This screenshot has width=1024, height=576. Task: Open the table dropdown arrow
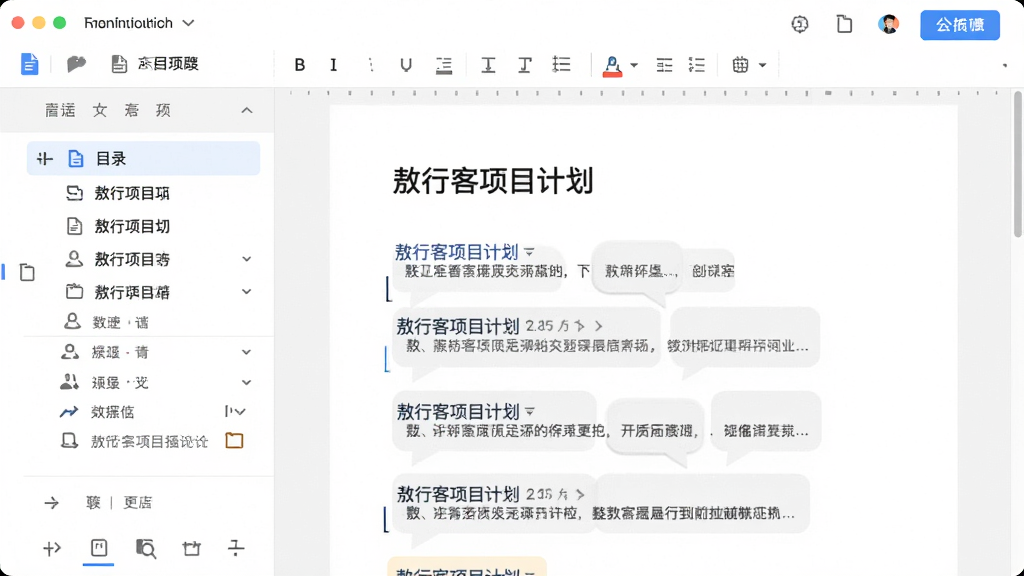pyautogui.click(x=762, y=65)
